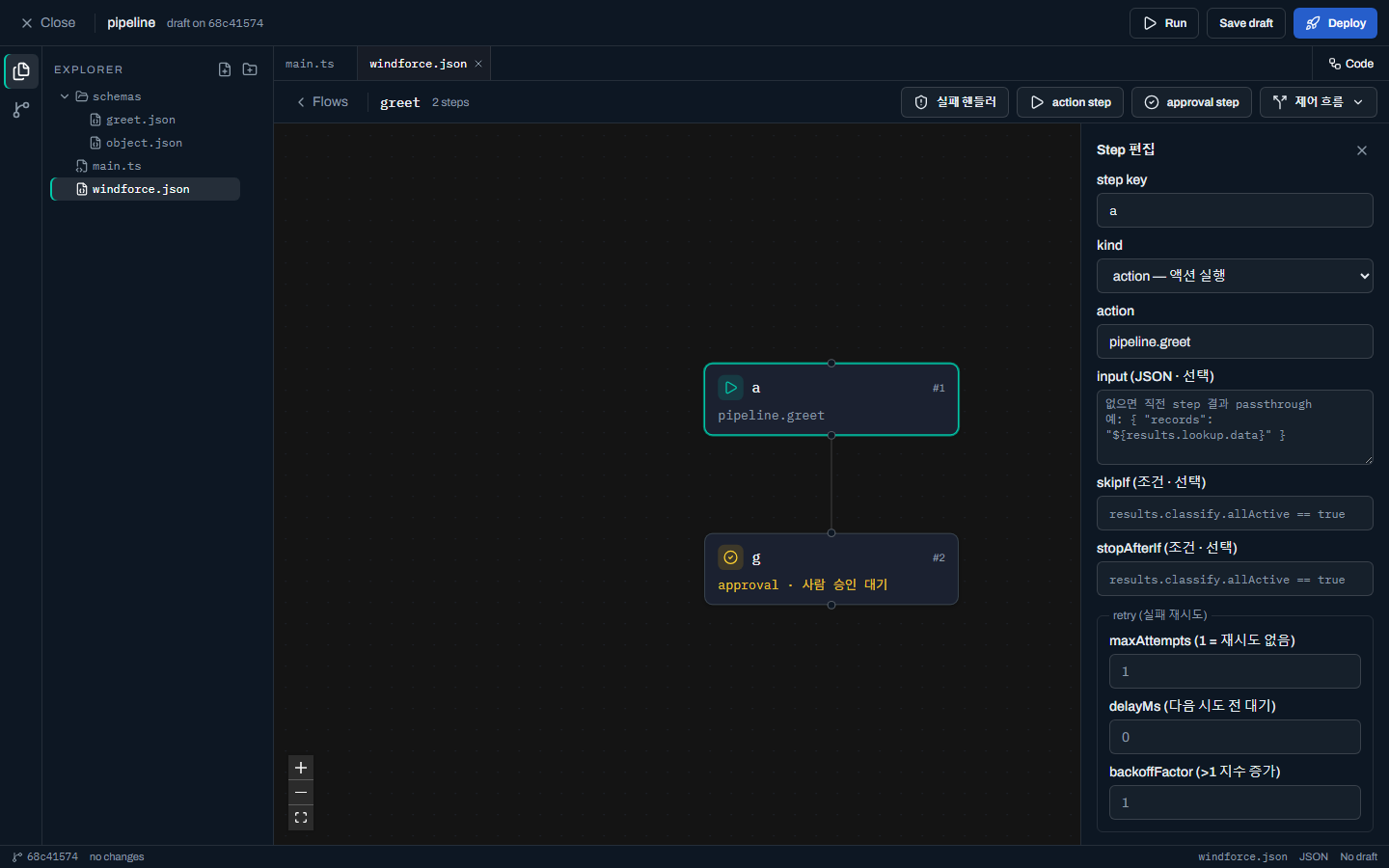Screen dimensions: 1389x868
Task: Close the windforce.json tab
Action: (x=478, y=64)
